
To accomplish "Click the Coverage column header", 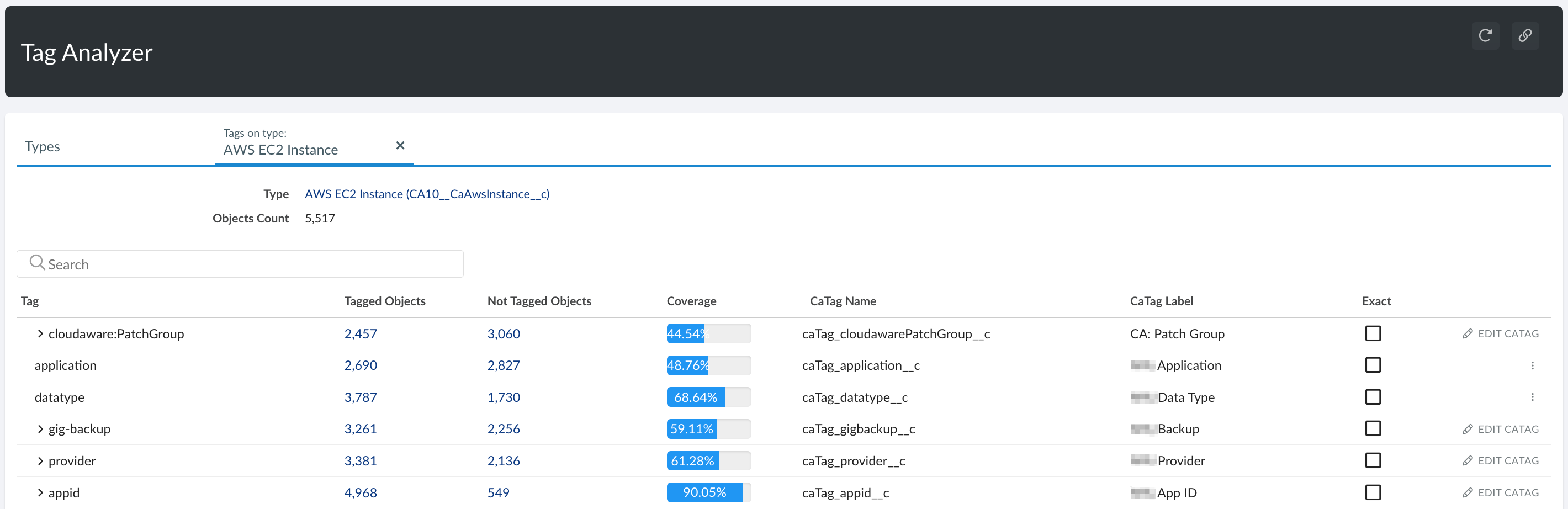I will coord(691,301).
